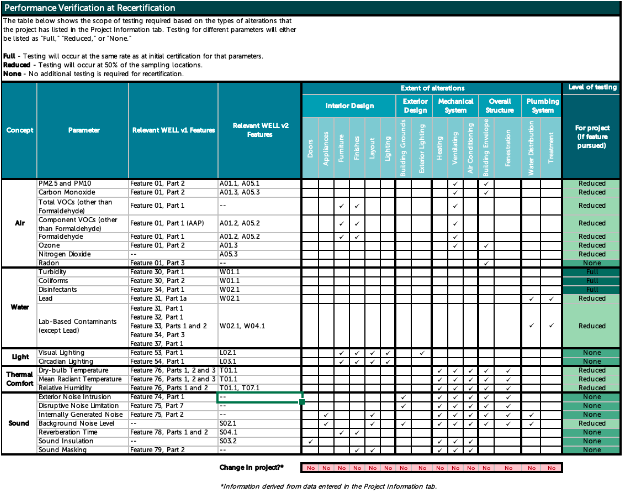The image size is (627, 497).
Task: Select the Air concept cell
Action: pyautogui.click(x=19, y=223)
